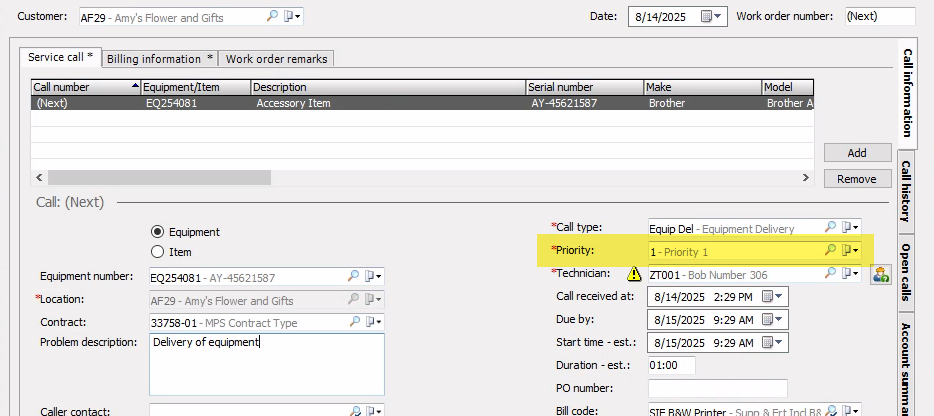Image resolution: width=934 pixels, height=416 pixels.
Task: Open the Bill code options dropdown
Action: click(x=850, y=411)
